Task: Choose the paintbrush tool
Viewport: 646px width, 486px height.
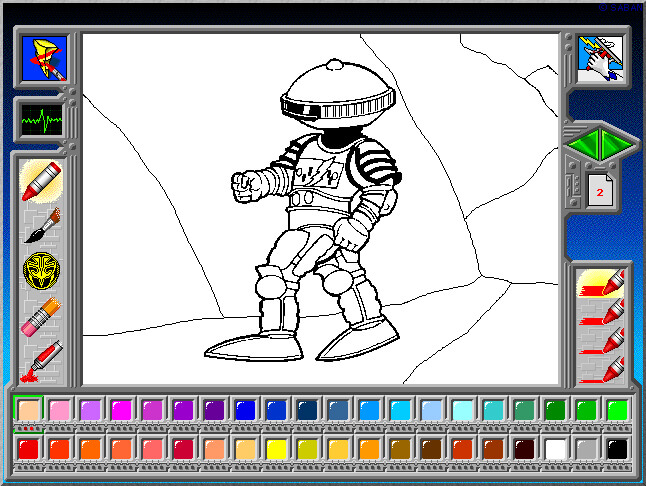Action: click(43, 226)
